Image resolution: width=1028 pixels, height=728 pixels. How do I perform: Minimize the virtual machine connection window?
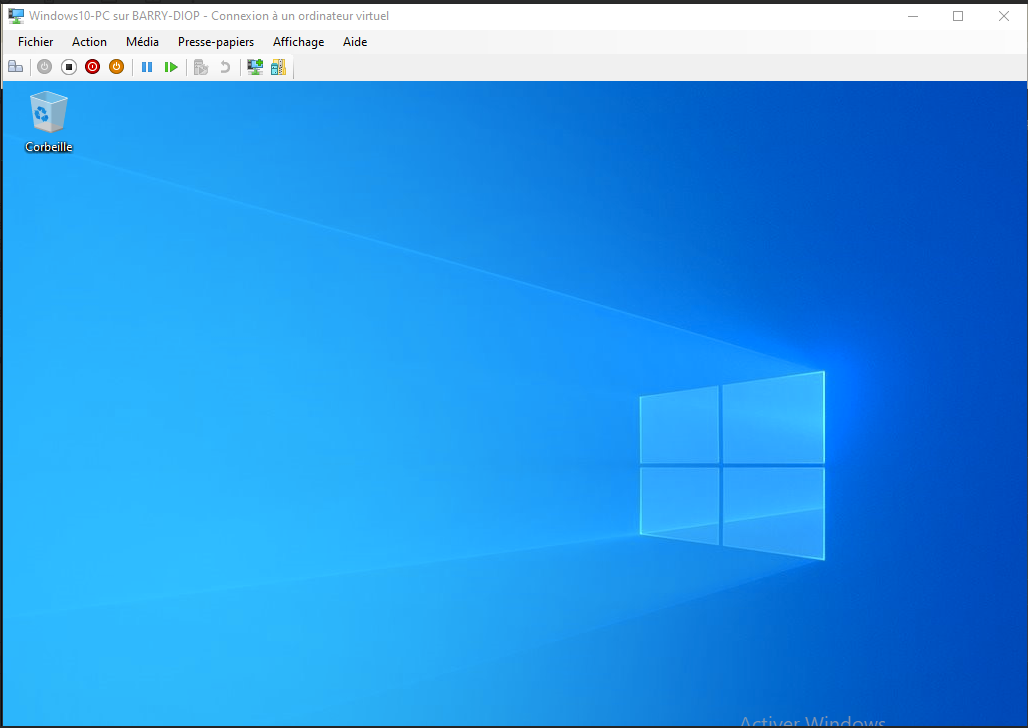pos(913,16)
